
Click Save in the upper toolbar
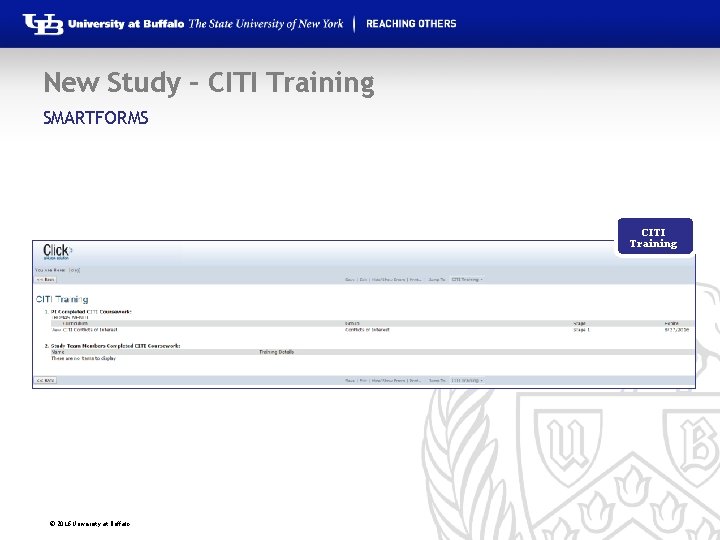coord(350,280)
